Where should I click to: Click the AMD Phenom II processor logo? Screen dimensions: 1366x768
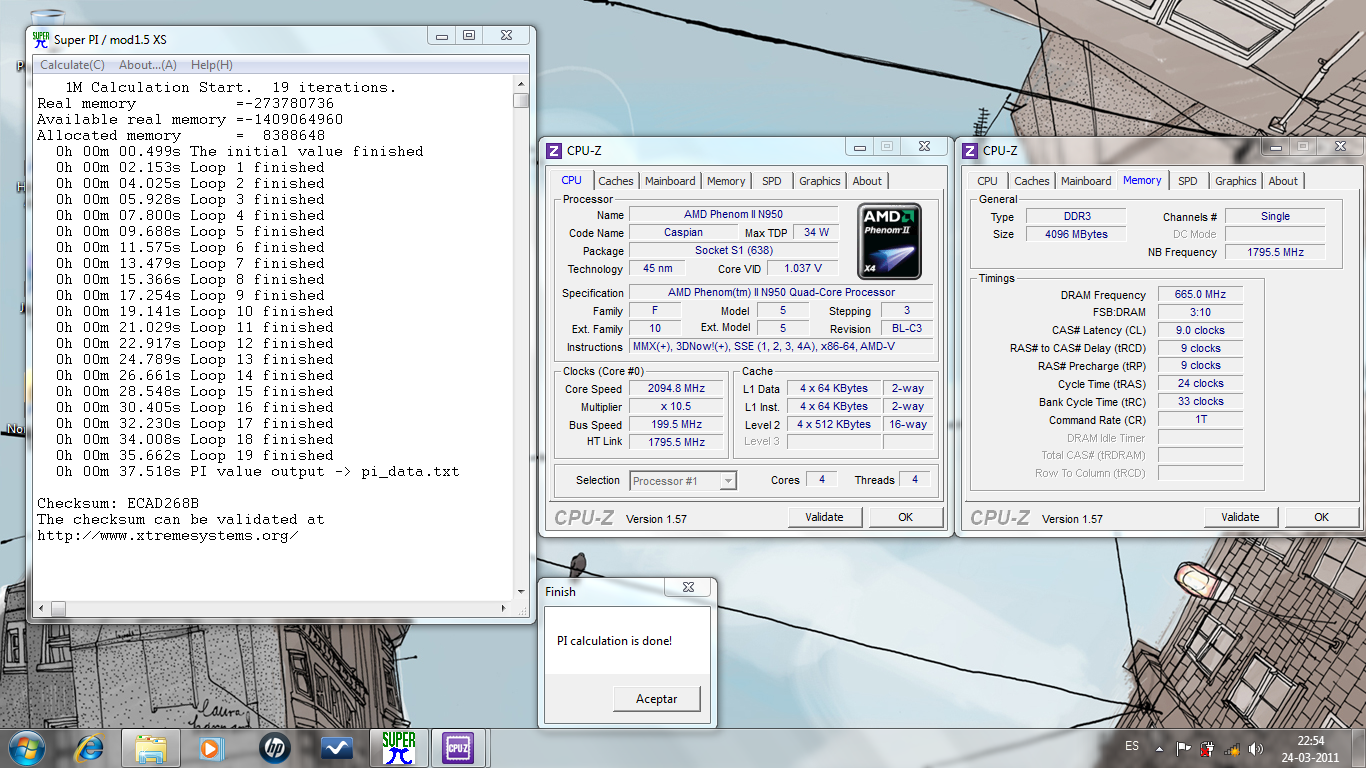click(x=890, y=241)
